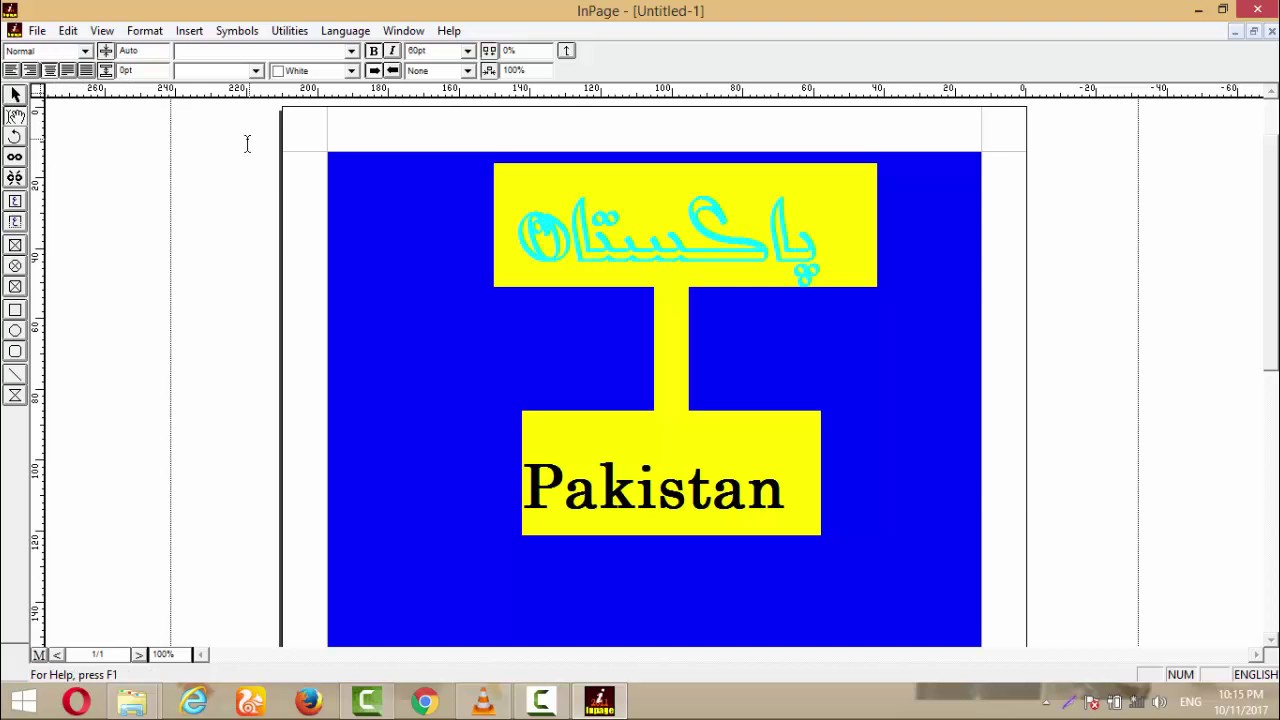Viewport: 1280px width, 720px height.
Task: Set left-to-right text direction arrow
Action: pyautogui.click(x=374, y=70)
